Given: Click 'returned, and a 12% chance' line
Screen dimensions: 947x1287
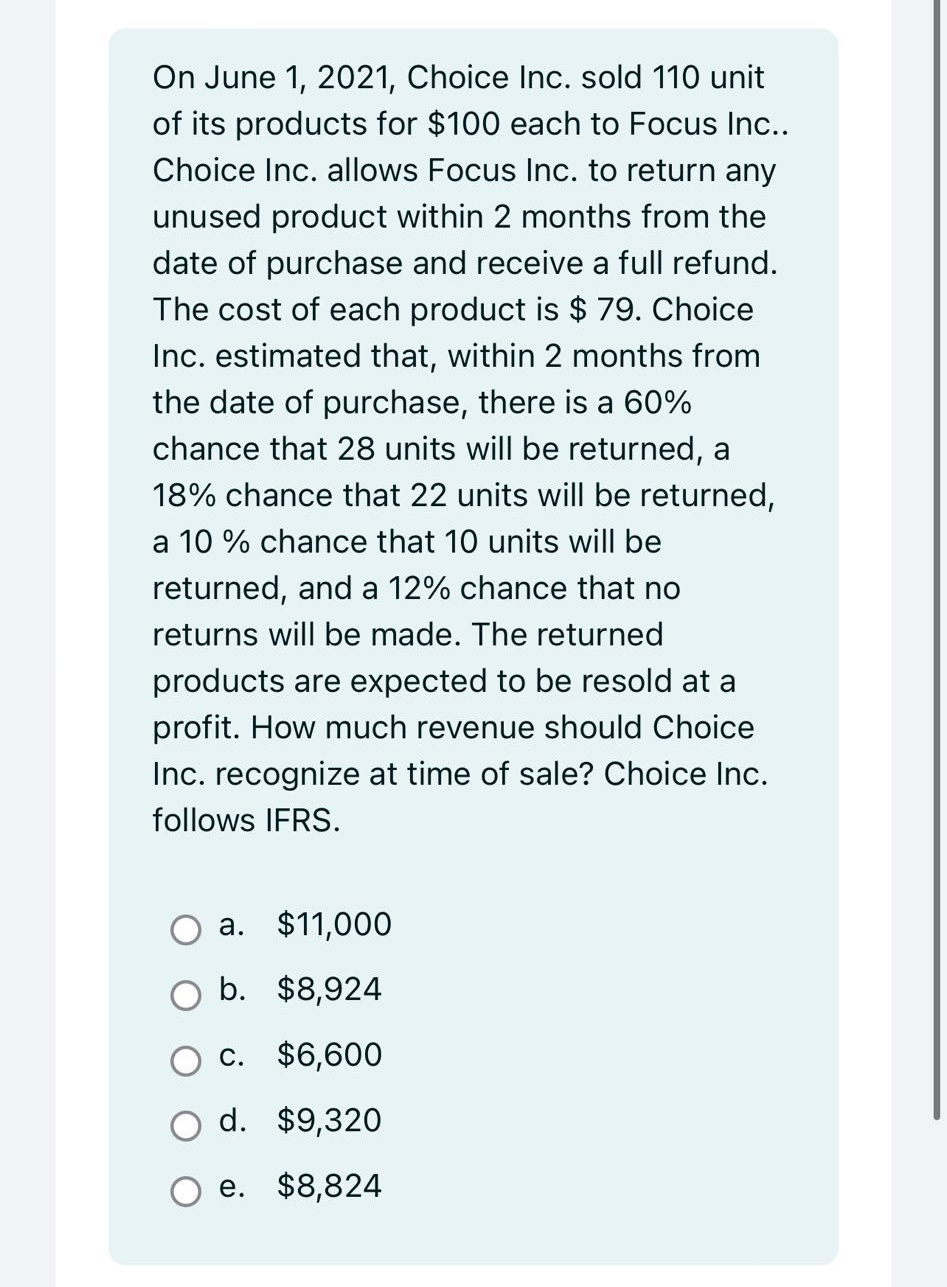Looking at the screenshot, I should [x=416, y=589].
